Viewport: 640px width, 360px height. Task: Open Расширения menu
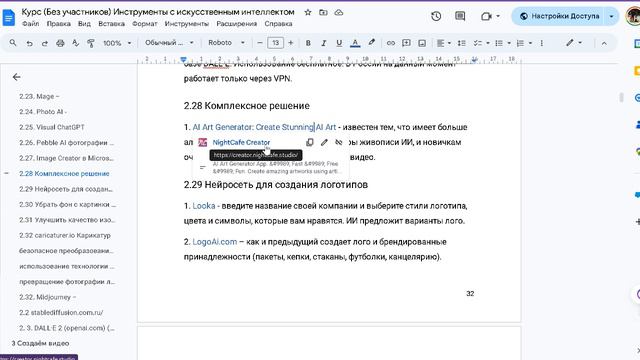(237, 24)
